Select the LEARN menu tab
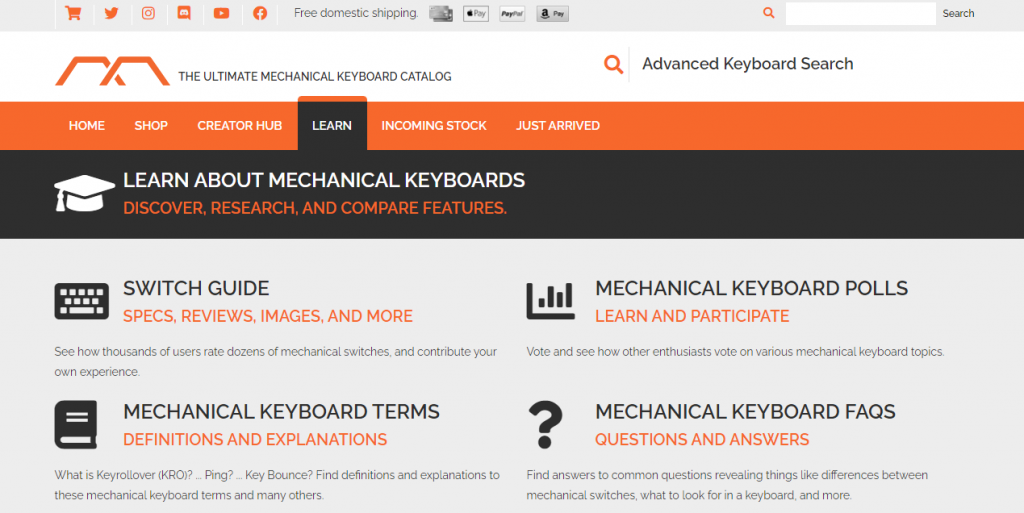 tap(332, 125)
